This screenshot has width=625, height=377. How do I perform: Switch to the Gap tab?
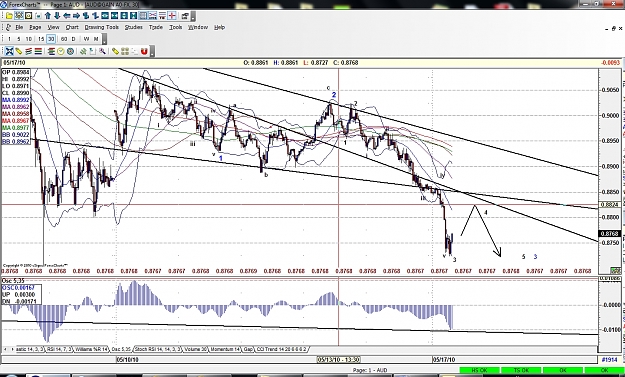pos(248,349)
